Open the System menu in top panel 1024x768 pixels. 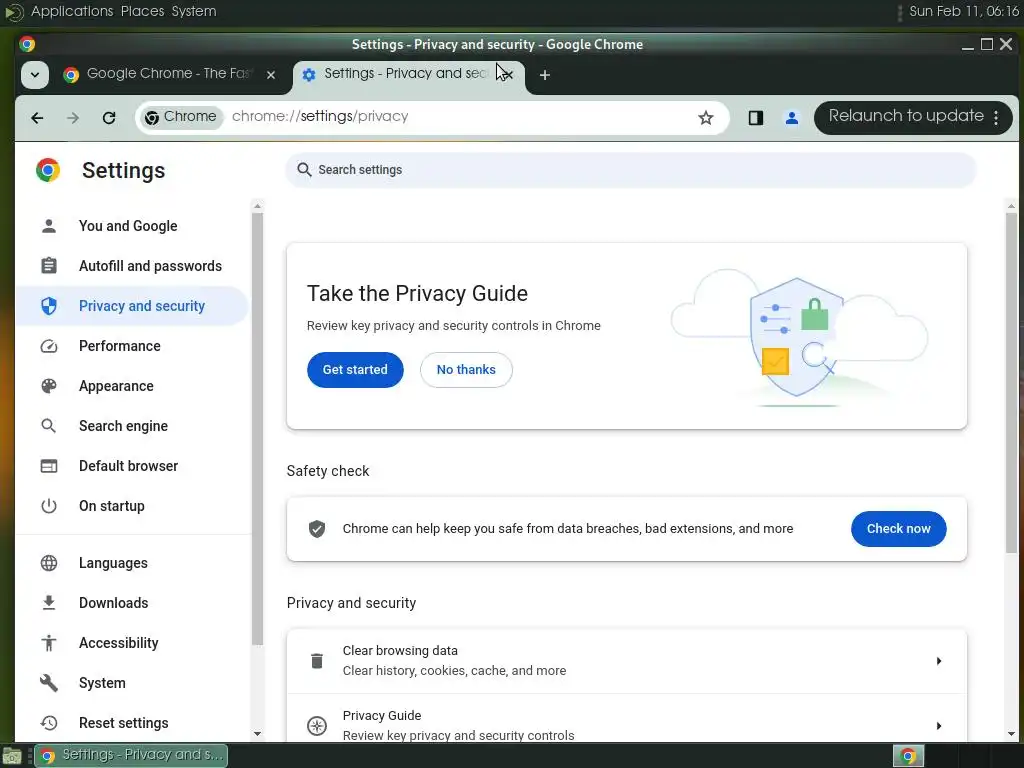[194, 11]
